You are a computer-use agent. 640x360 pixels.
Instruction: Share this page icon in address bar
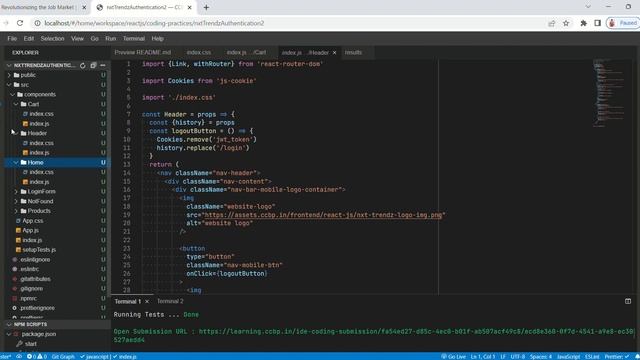552,23
